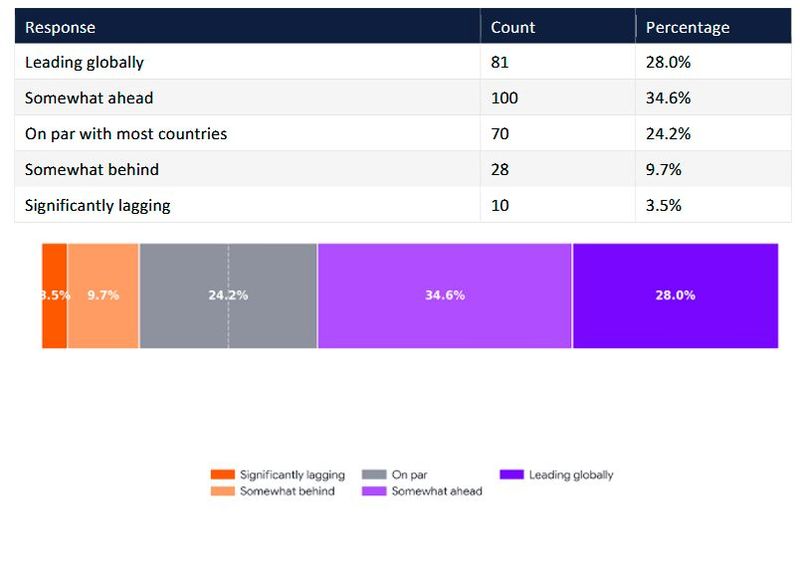
Task: Click the Percentage column header
Action: pyautogui.click(x=687, y=27)
